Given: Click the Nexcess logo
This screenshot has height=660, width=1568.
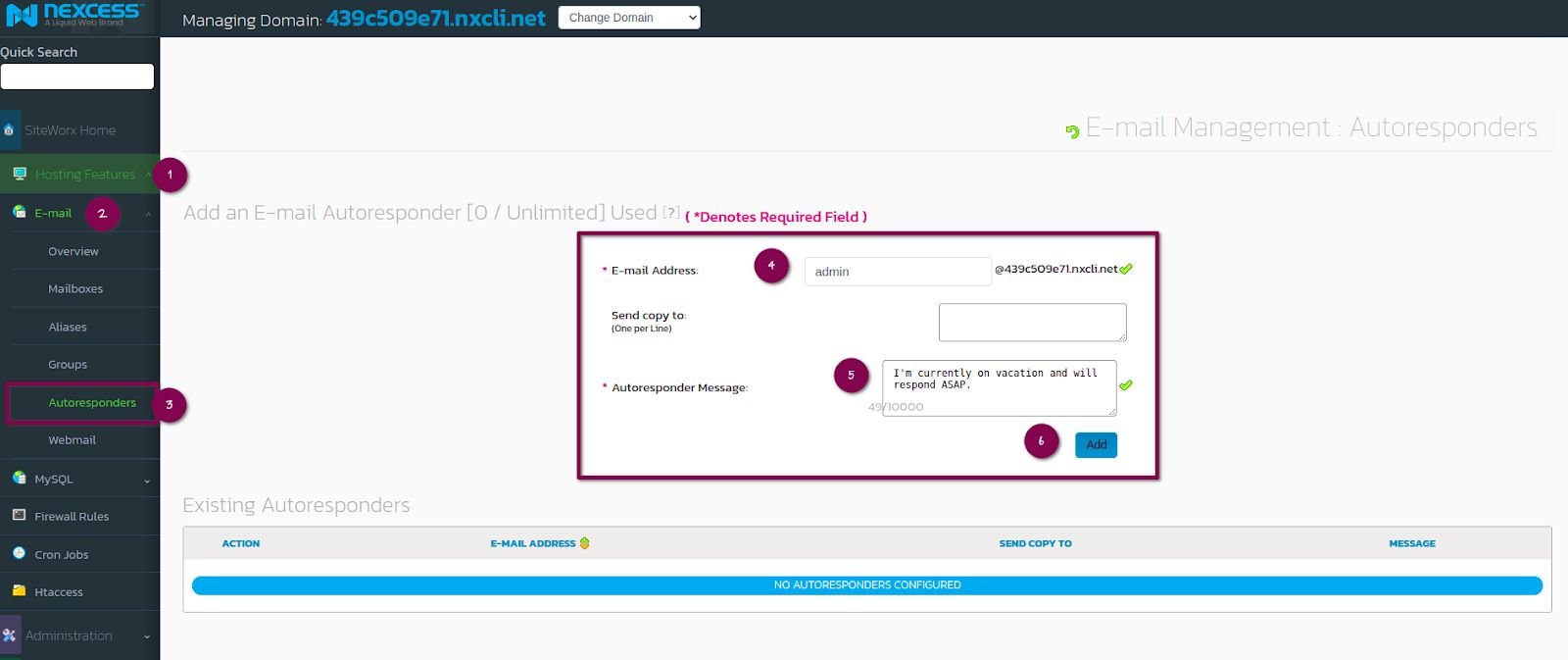Looking at the screenshot, I should (74, 14).
